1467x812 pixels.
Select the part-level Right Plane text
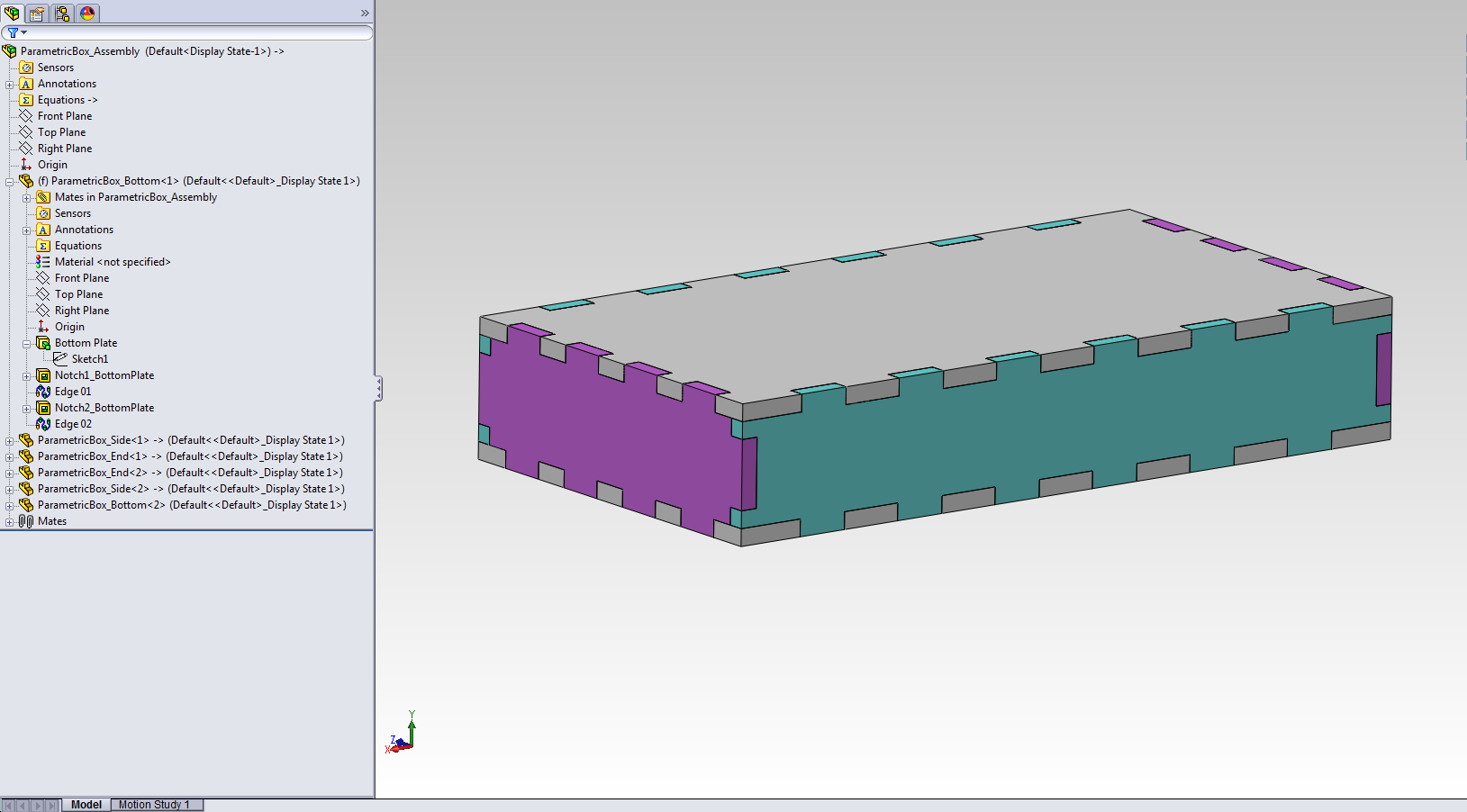pyautogui.click(x=82, y=311)
